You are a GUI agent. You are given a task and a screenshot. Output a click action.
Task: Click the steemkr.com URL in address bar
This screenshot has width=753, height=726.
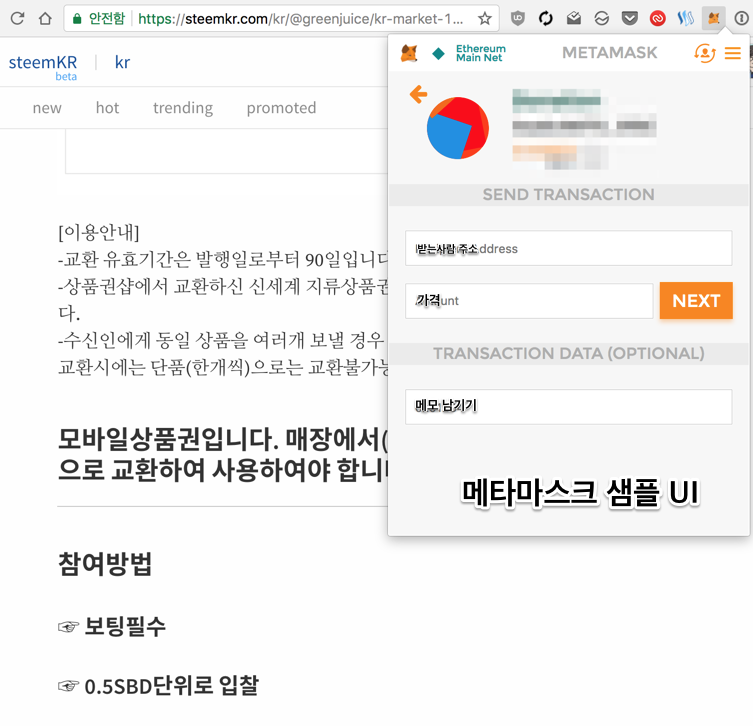[301, 19]
